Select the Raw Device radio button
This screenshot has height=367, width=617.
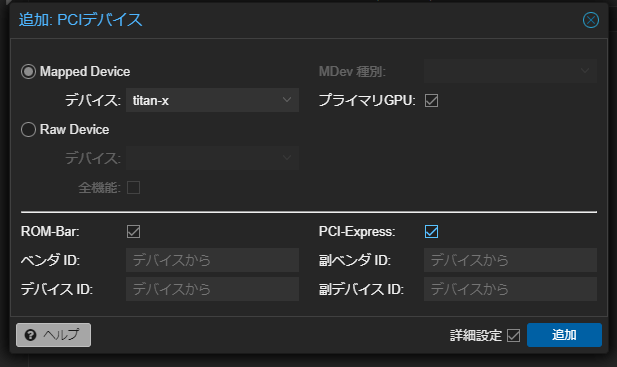[28, 129]
